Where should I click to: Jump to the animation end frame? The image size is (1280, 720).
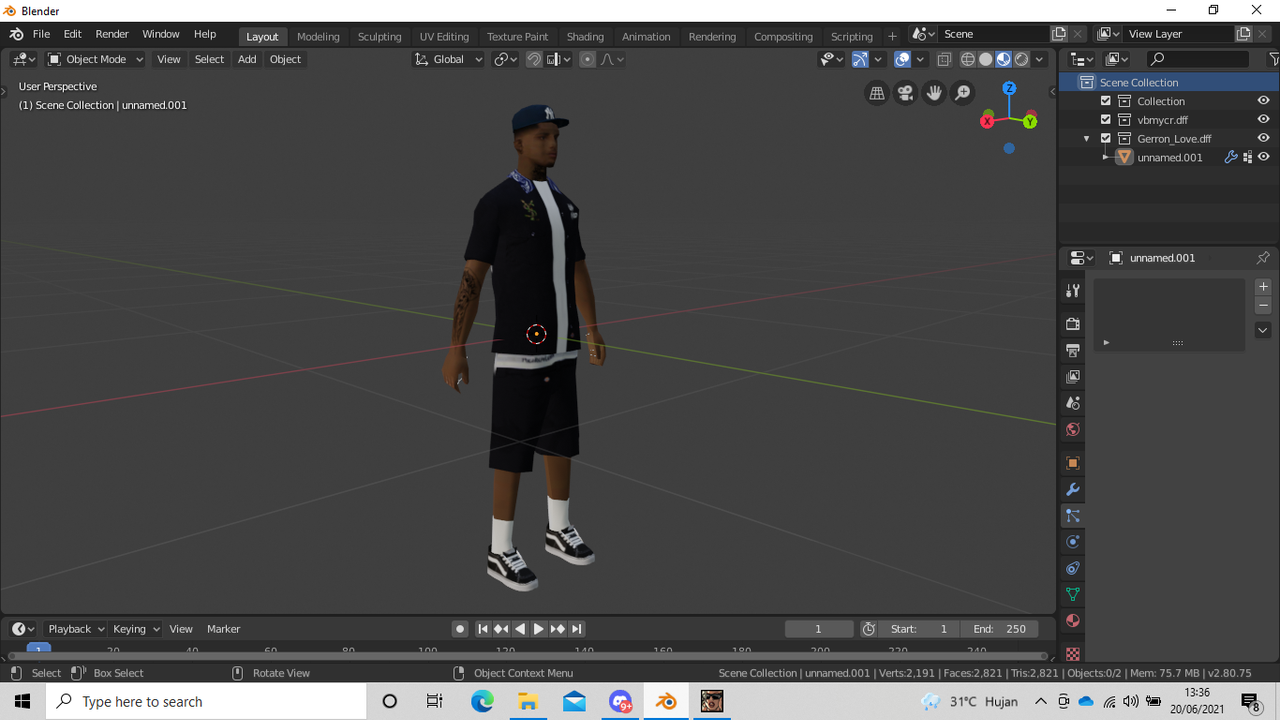coord(577,629)
